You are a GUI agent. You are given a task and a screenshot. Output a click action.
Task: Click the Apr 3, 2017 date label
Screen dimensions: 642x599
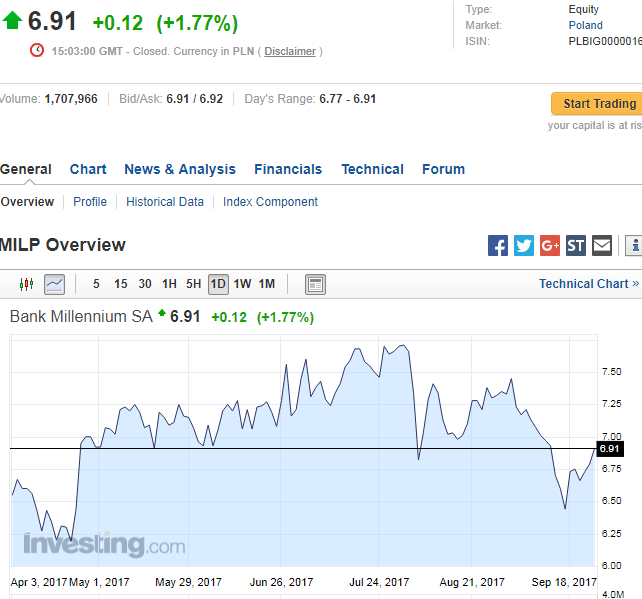coord(39,582)
